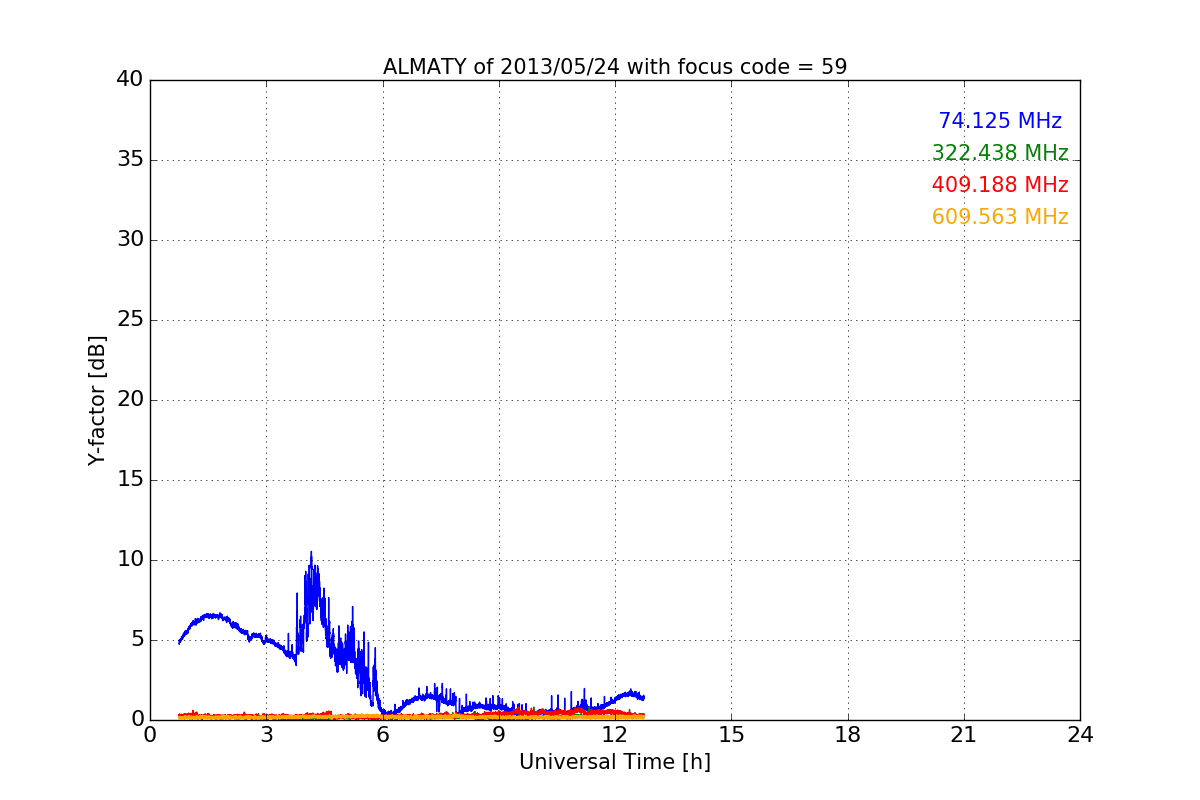Click the y-axis tick label 20
The width and height of the screenshot is (1200, 800).
tap(130, 400)
